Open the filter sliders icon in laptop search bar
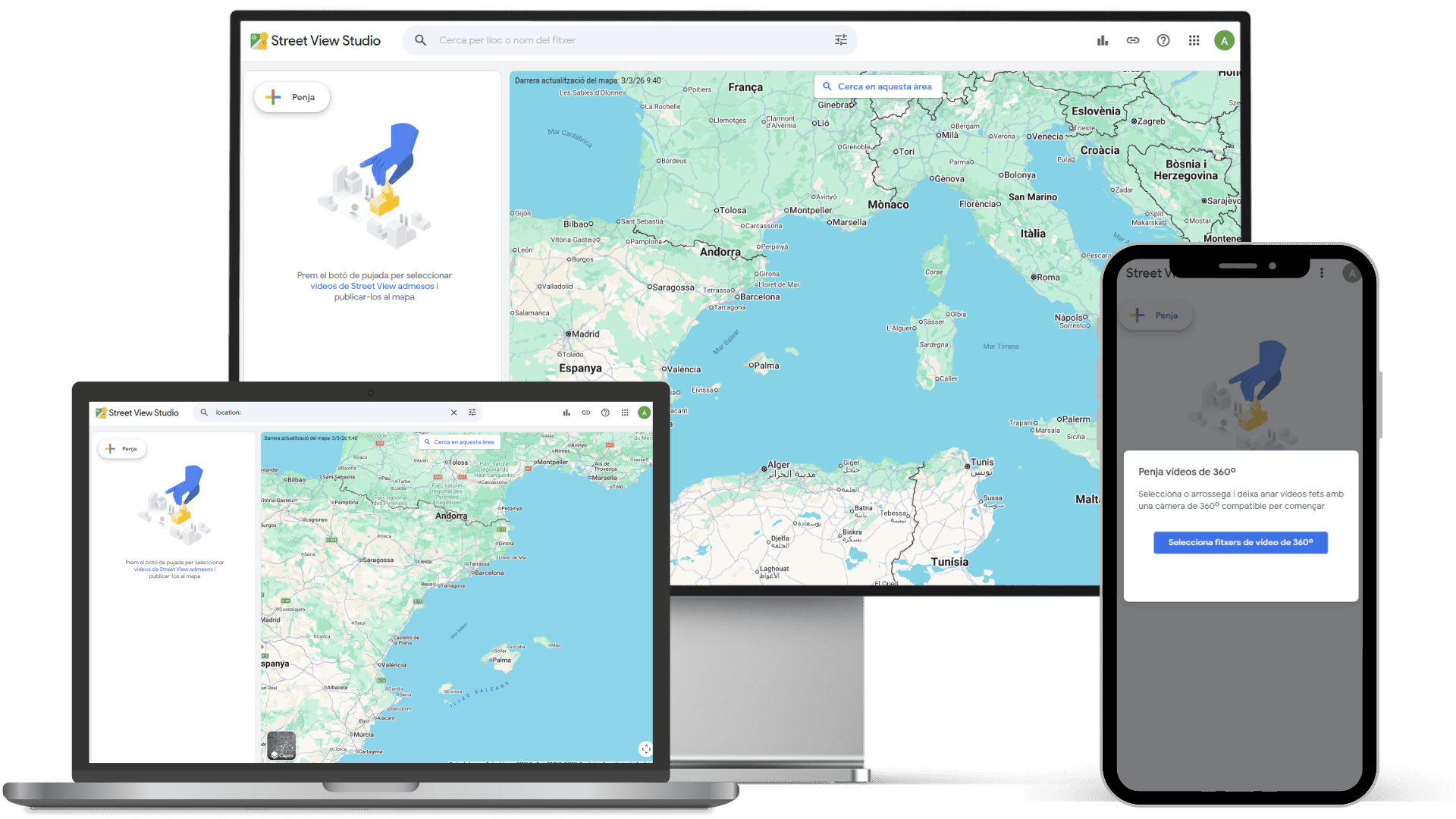Image resolution: width=1456 pixels, height=819 pixels. (472, 413)
